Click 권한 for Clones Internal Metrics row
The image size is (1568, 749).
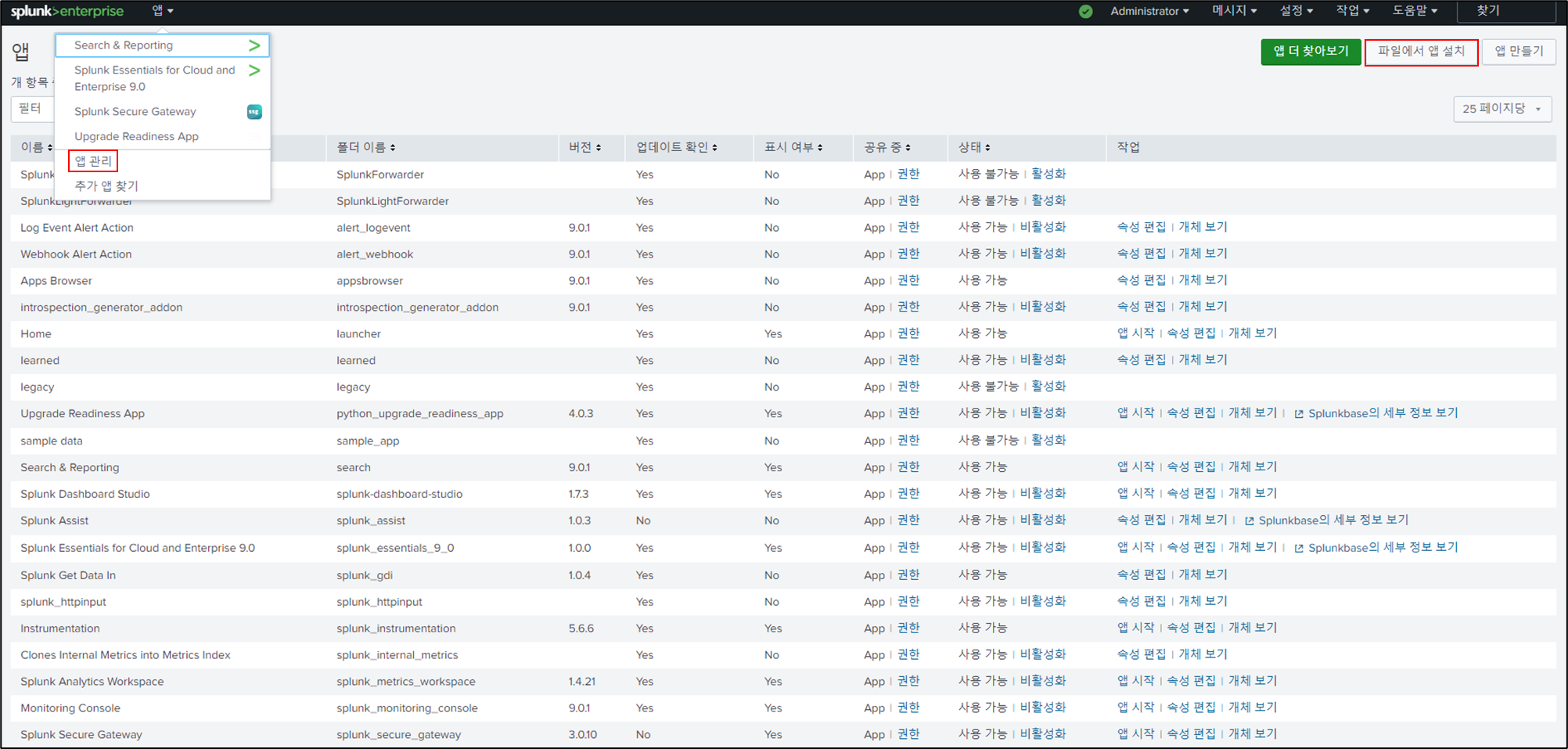pyautogui.click(x=908, y=656)
